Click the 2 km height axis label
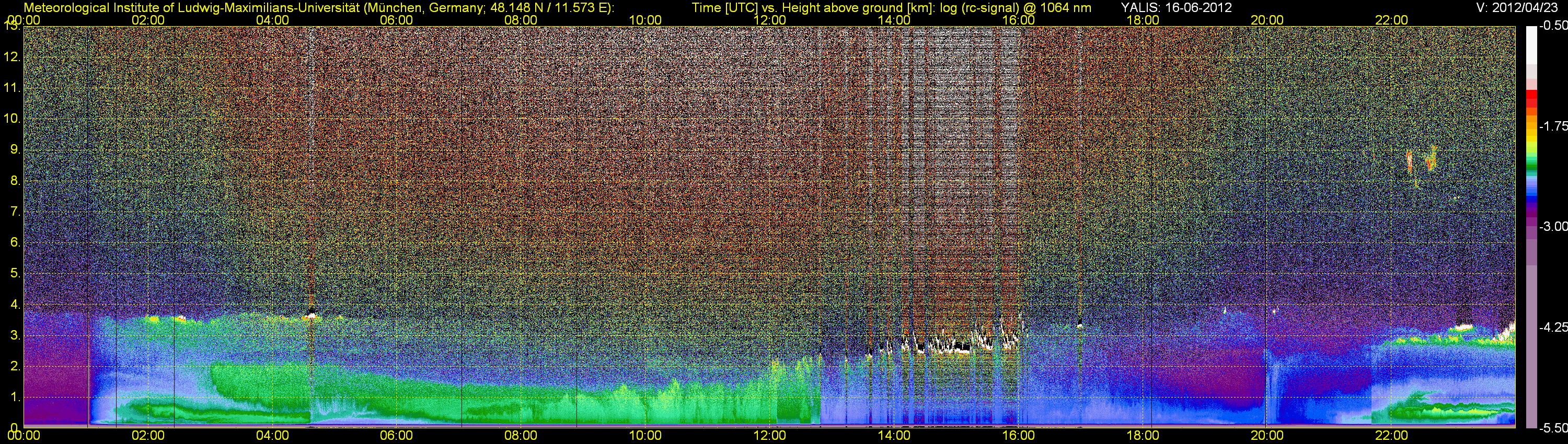The image size is (1568, 444). point(15,366)
